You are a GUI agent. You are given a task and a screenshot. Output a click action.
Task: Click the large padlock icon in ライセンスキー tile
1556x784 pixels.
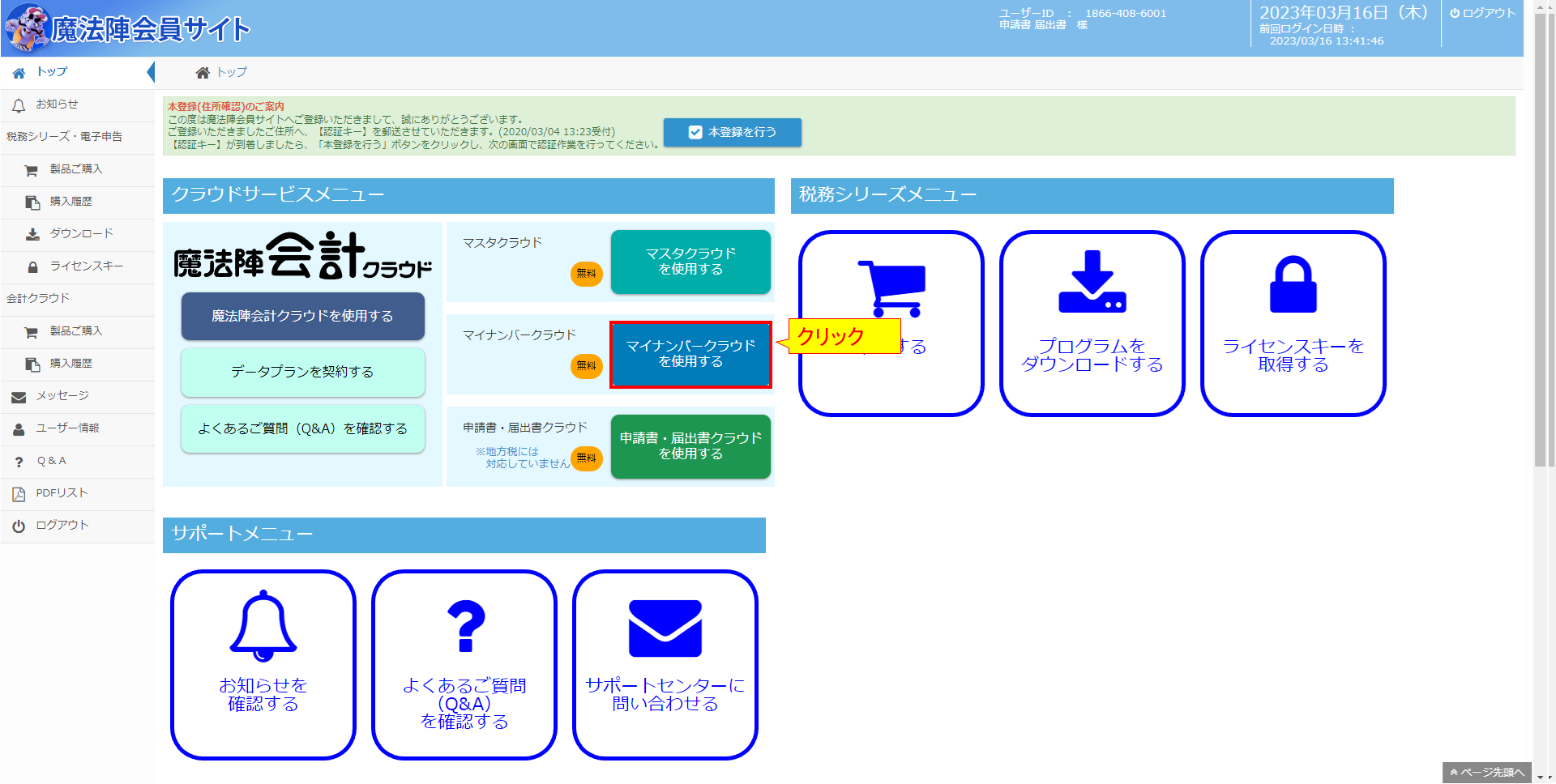tap(1293, 284)
